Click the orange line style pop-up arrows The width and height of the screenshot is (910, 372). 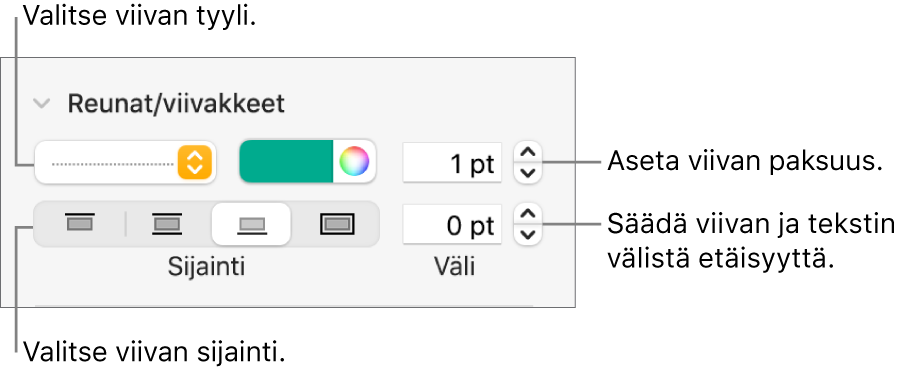pos(195,162)
